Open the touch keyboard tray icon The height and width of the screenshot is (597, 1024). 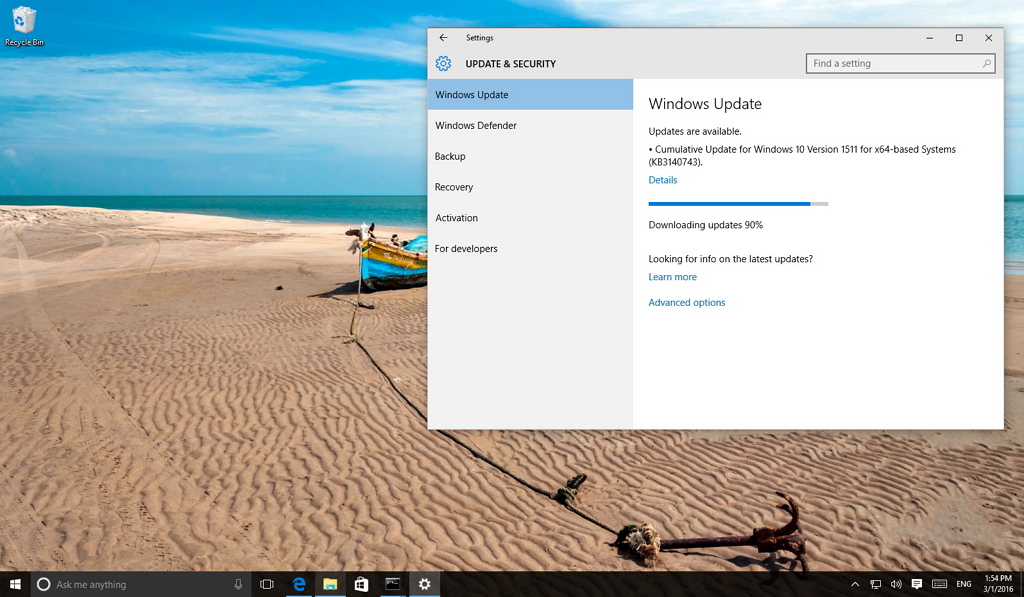tap(939, 584)
